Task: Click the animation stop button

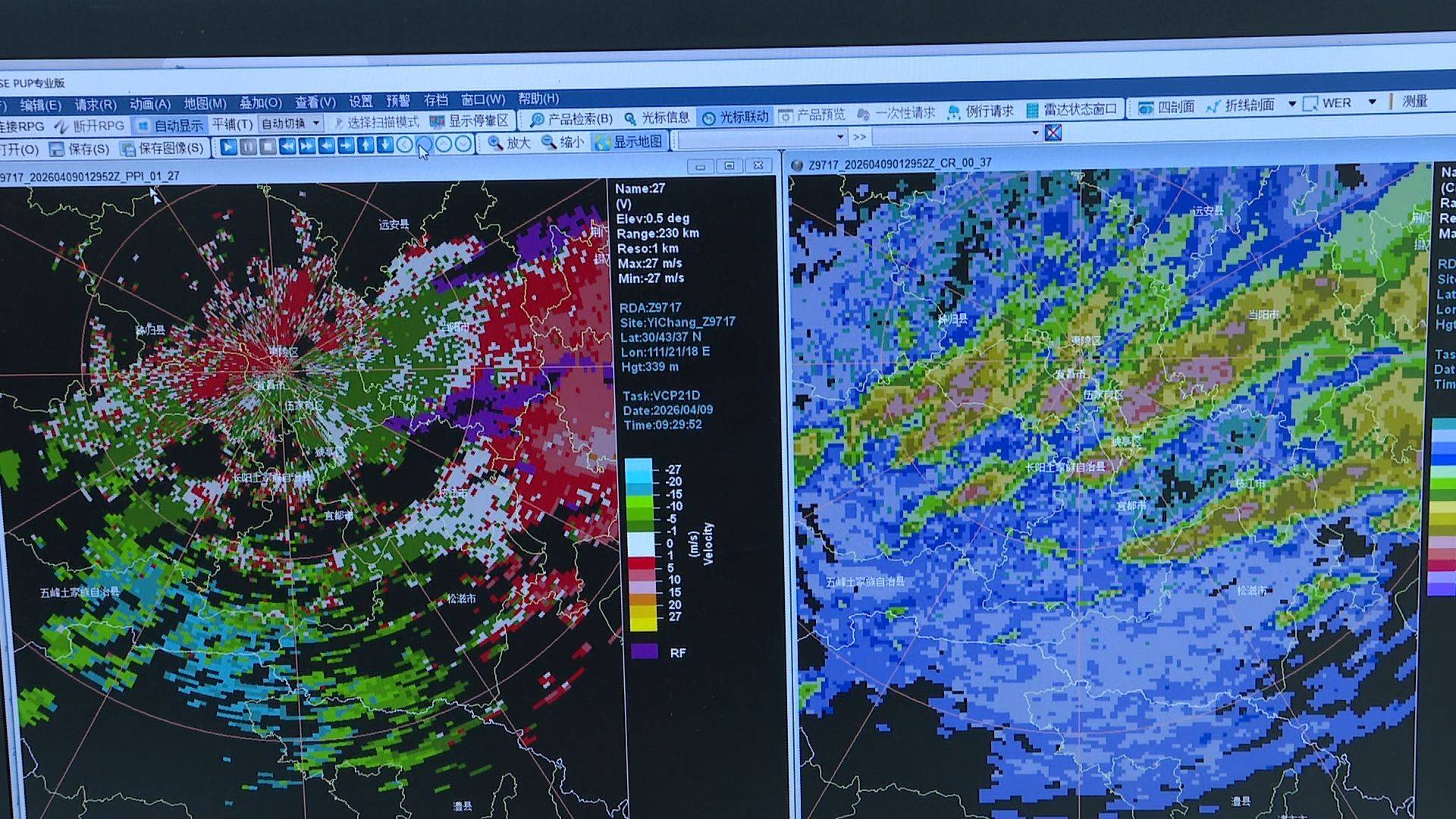Action: point(268,147)
